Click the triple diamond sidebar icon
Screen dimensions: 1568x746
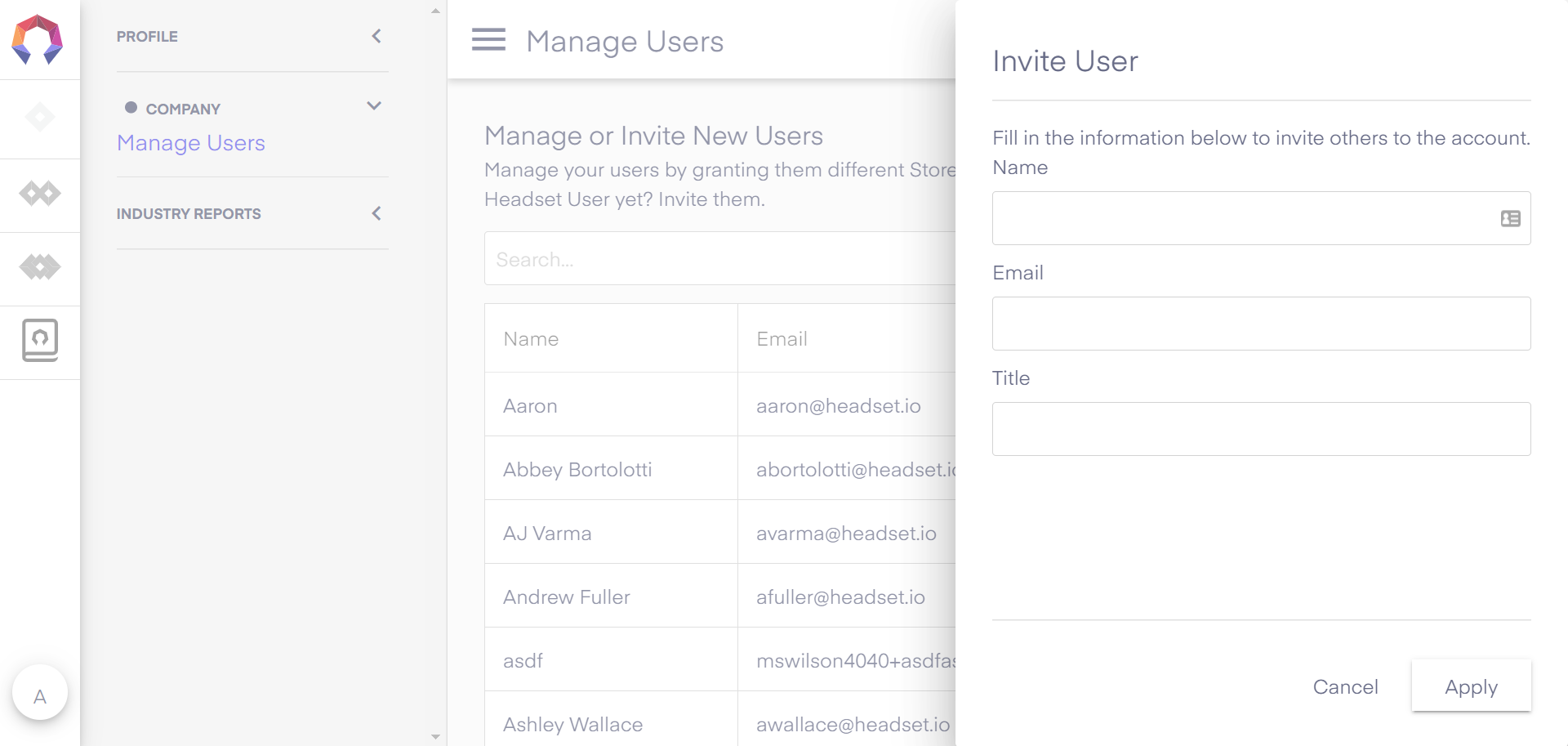coord(40,267)
